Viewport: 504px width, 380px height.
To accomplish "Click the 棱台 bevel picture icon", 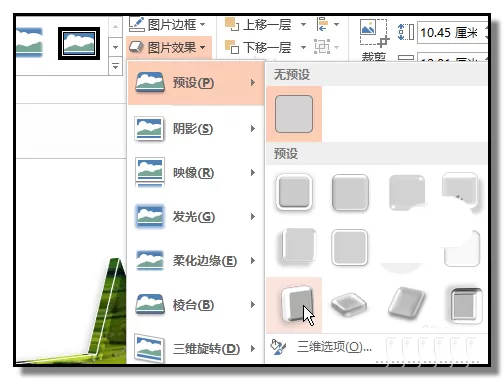I will click(x=150, y=304).
